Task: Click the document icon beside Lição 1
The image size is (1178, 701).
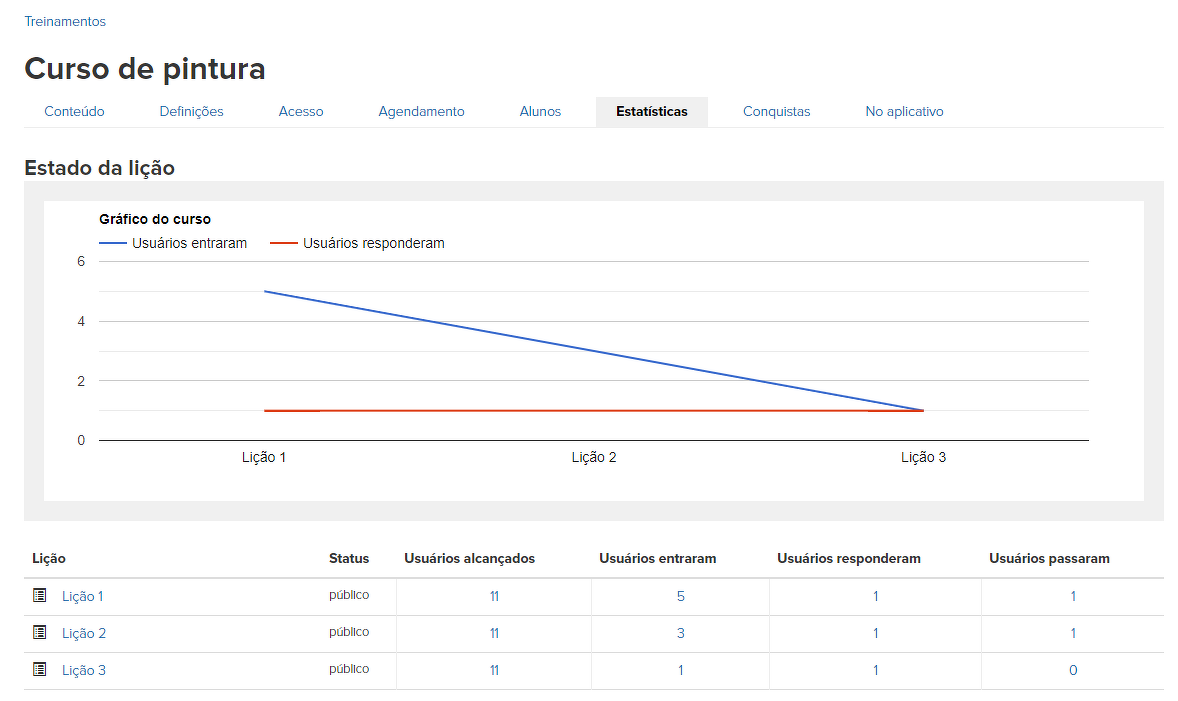Action: [40, 595]
